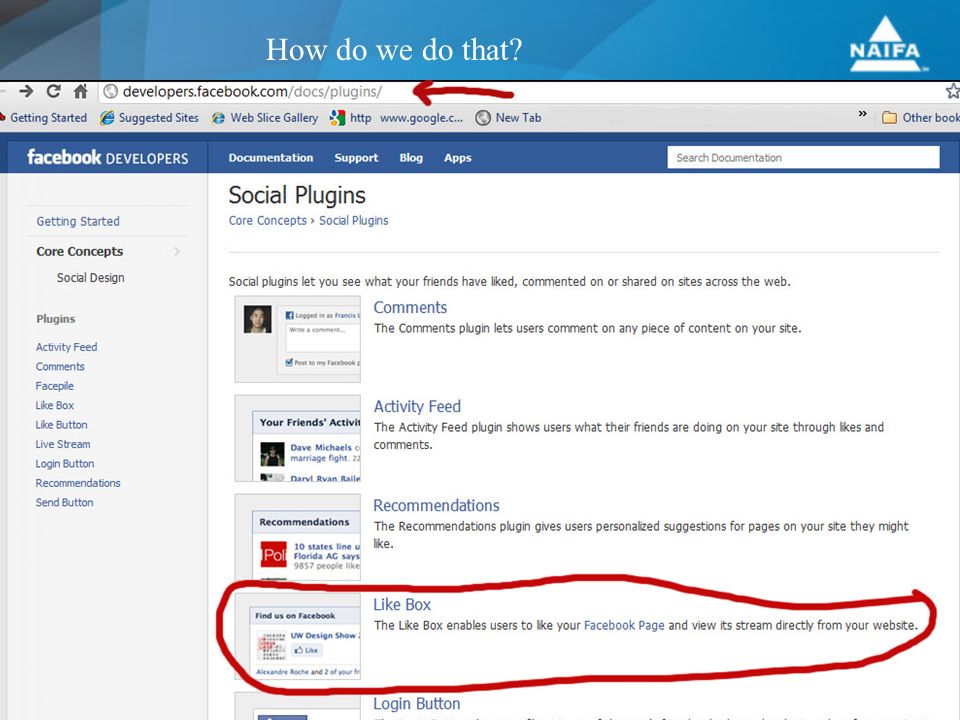
Task: Open the Other bookmarks folder
Action: click(921, 118)
